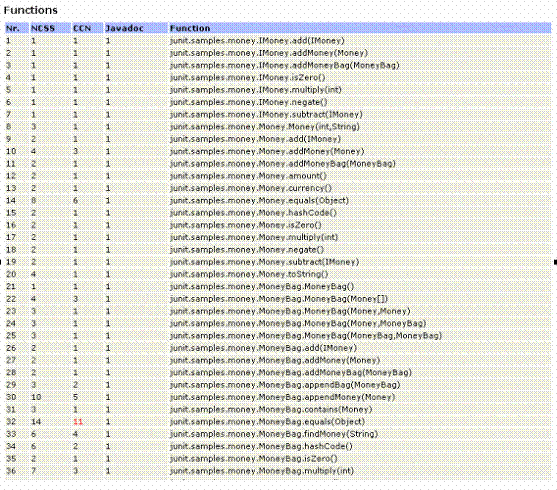This screenshot has height=490, width=557.
Task: Select Money.toString() function entry
Action: tap(249, 274)
